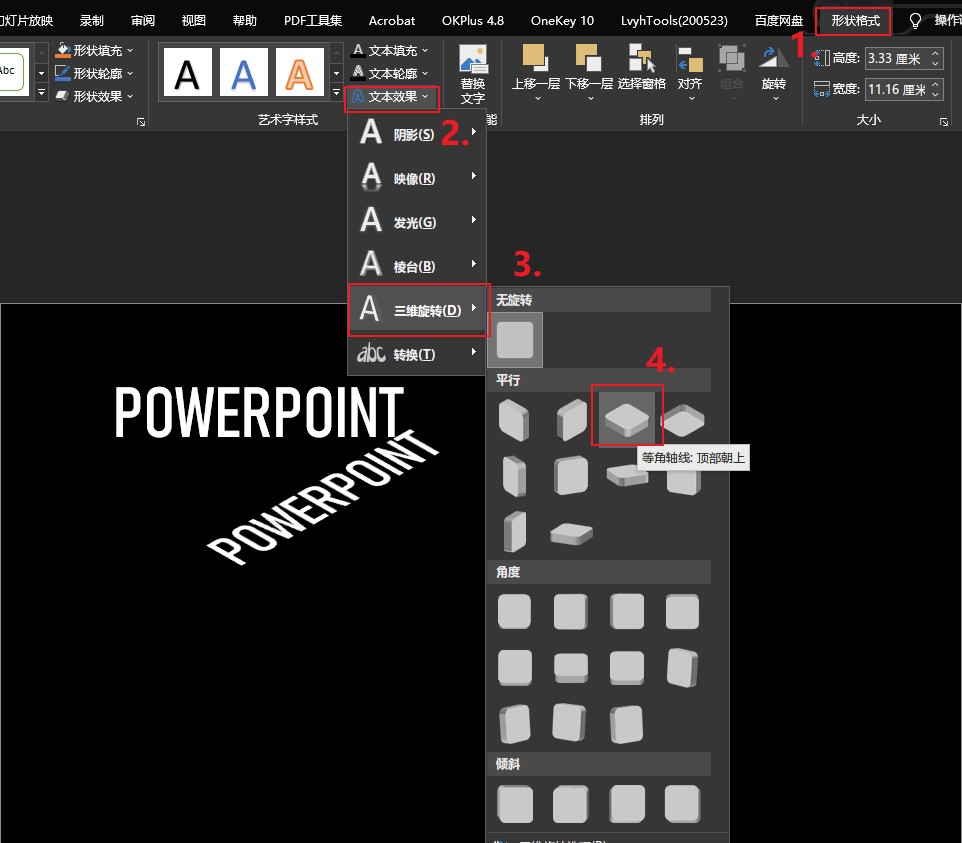The height and width of the screenshot is (843, 962).
Task: Open the 三维旋转(D) submenu item
Action: point(419,310)
